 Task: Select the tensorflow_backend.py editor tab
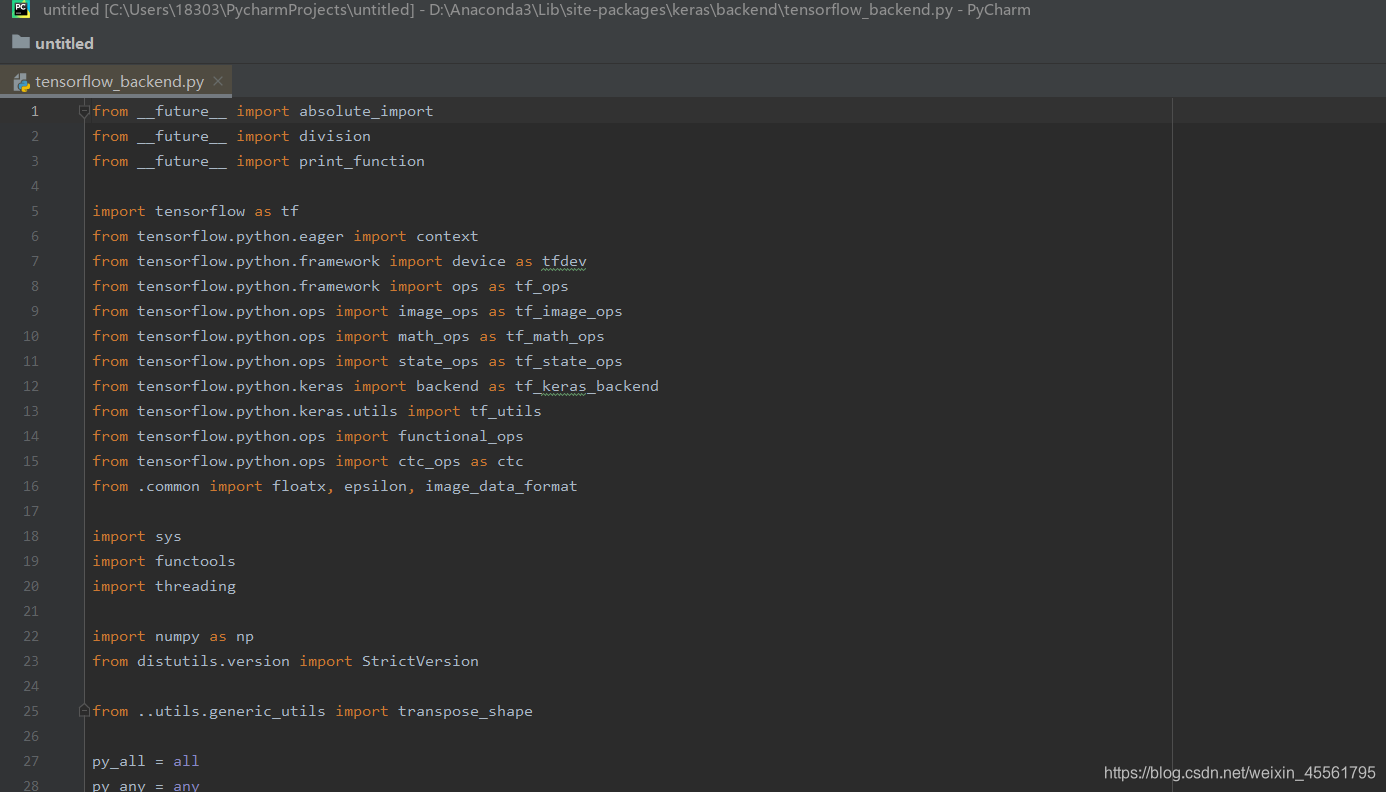[x=120, y=81]
